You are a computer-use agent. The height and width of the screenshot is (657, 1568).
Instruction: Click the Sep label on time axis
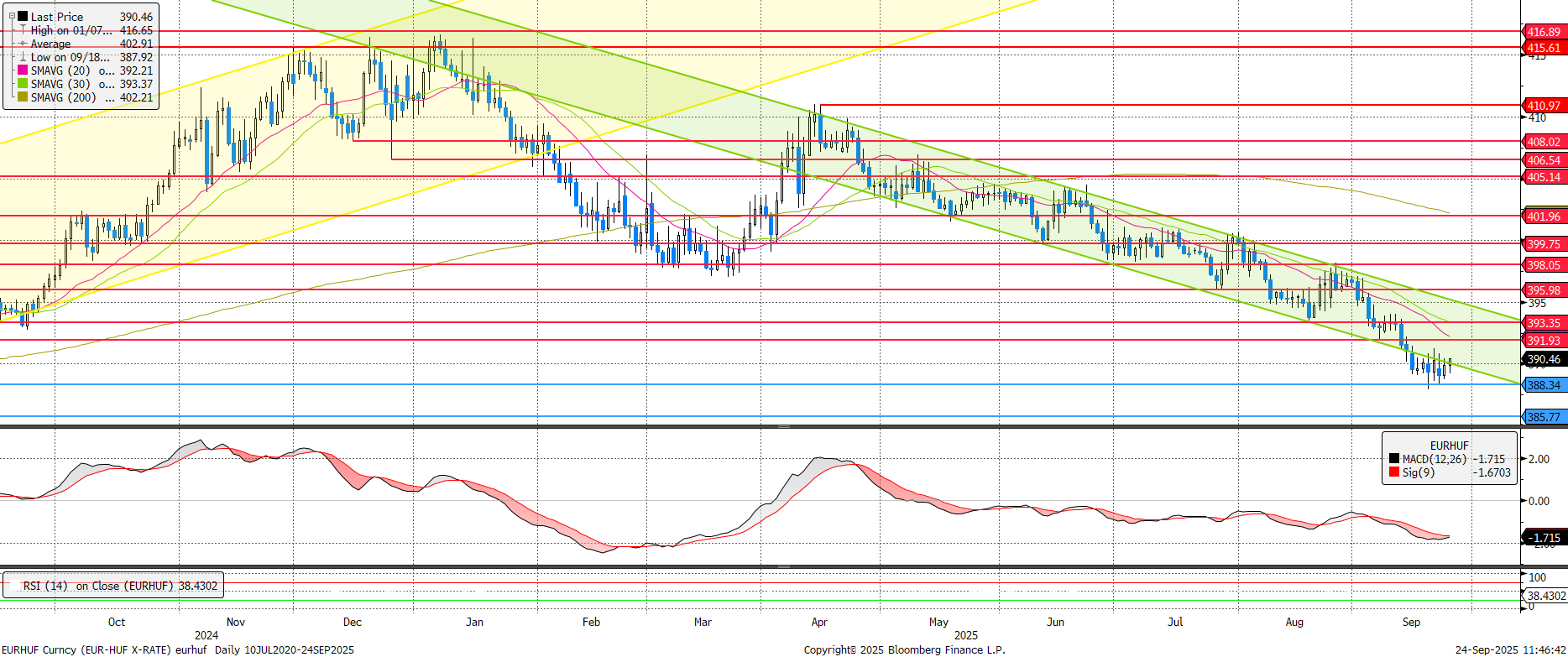pos(1411,622)
